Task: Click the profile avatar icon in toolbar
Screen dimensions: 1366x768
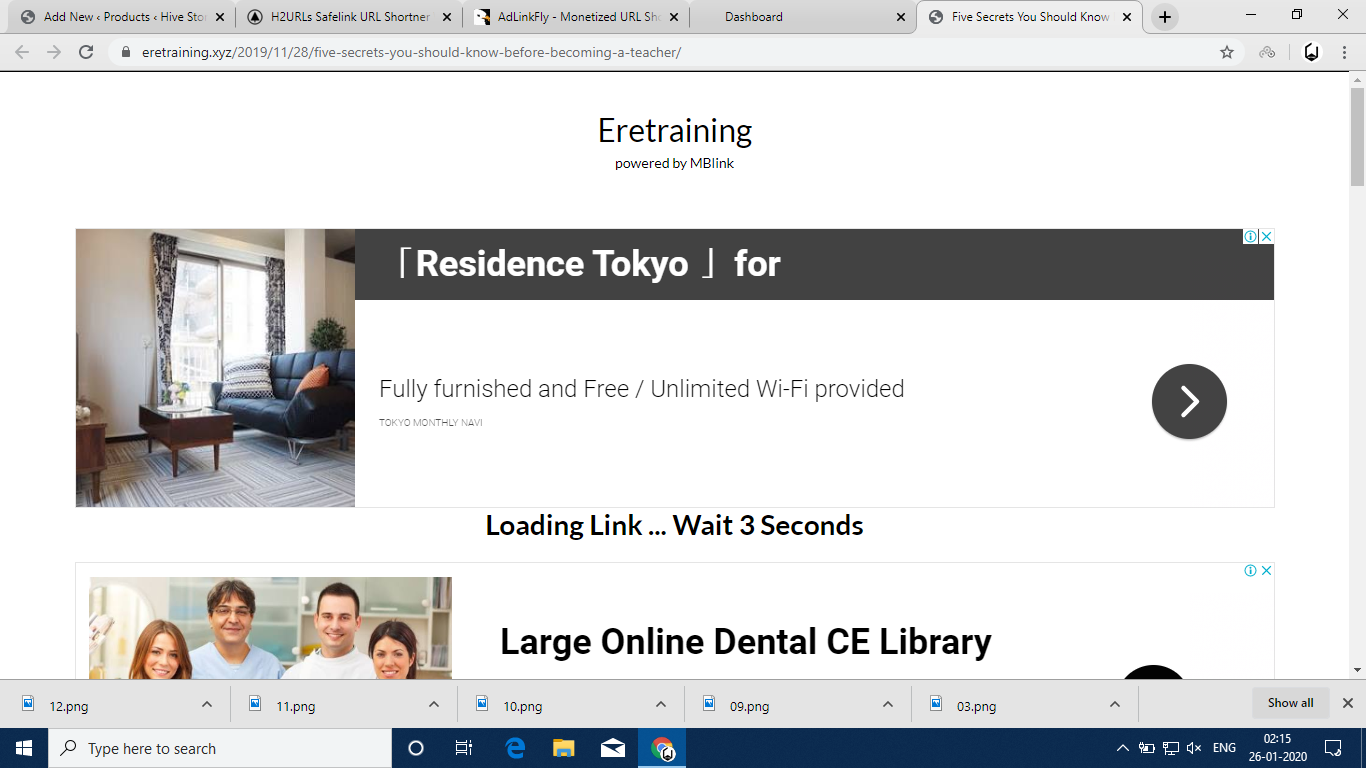Action: pos(1311,52)
